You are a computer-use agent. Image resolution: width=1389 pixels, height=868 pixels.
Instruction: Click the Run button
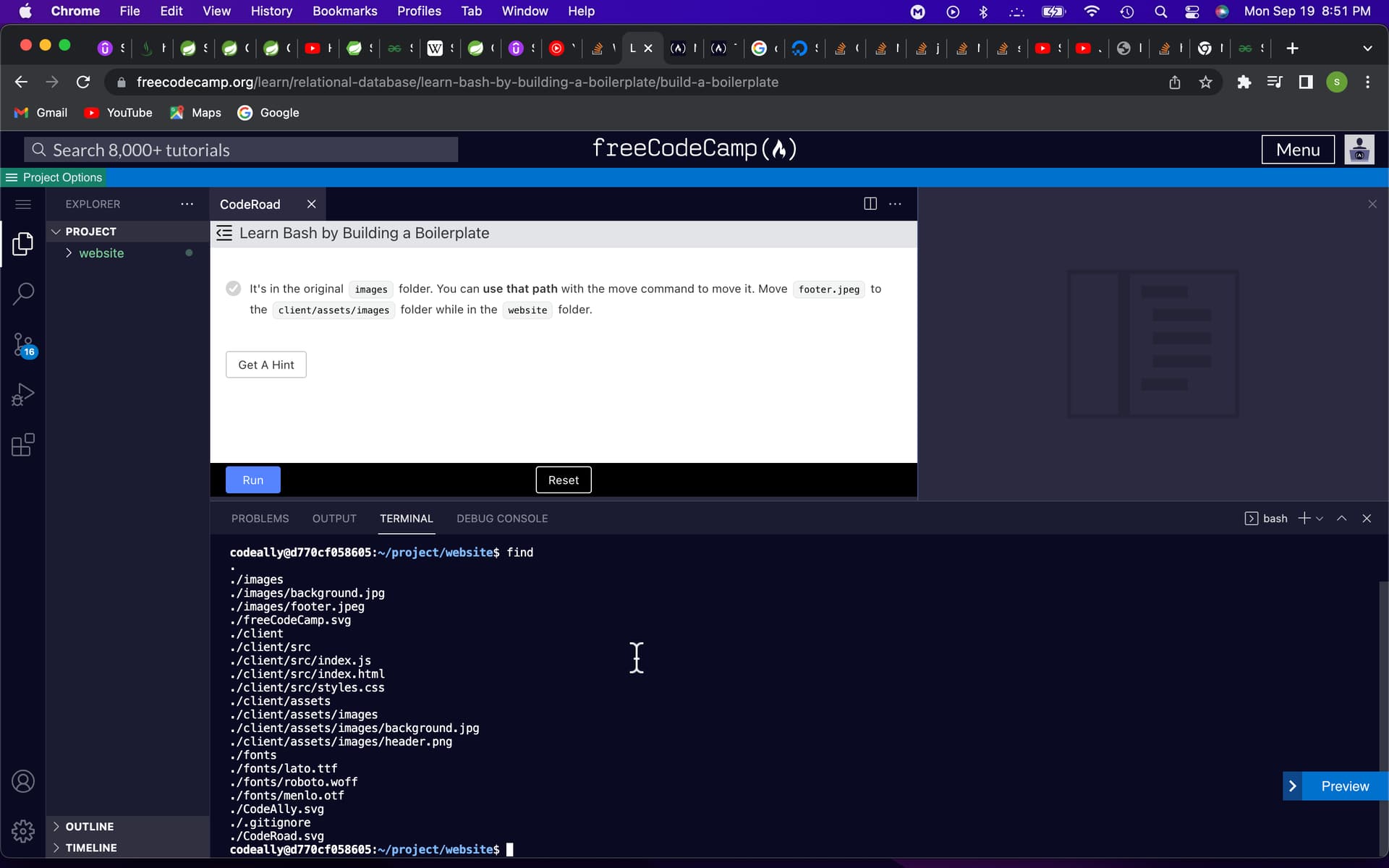pos(252,480)
